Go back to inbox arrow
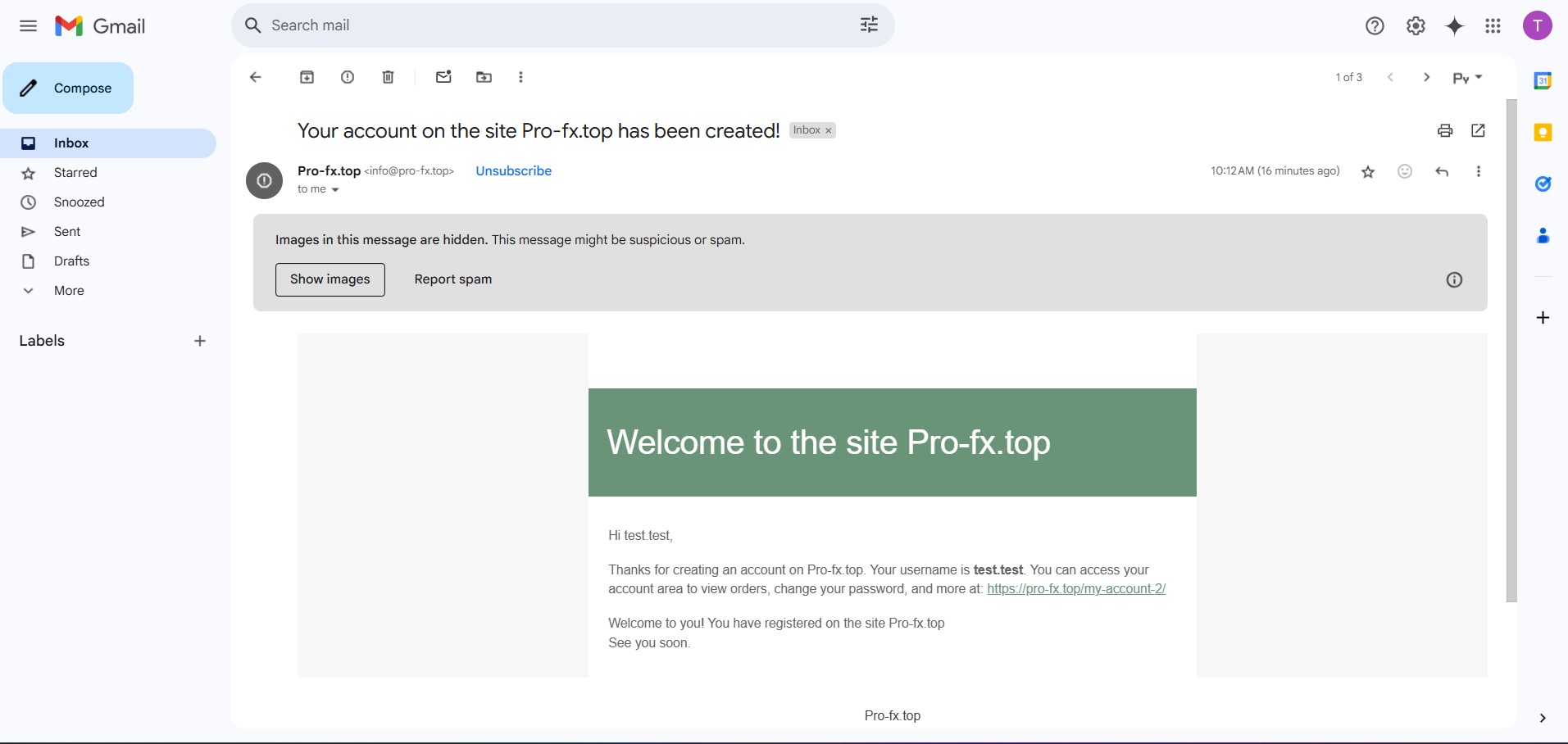The image size is (1568, 744). [256, 77]
